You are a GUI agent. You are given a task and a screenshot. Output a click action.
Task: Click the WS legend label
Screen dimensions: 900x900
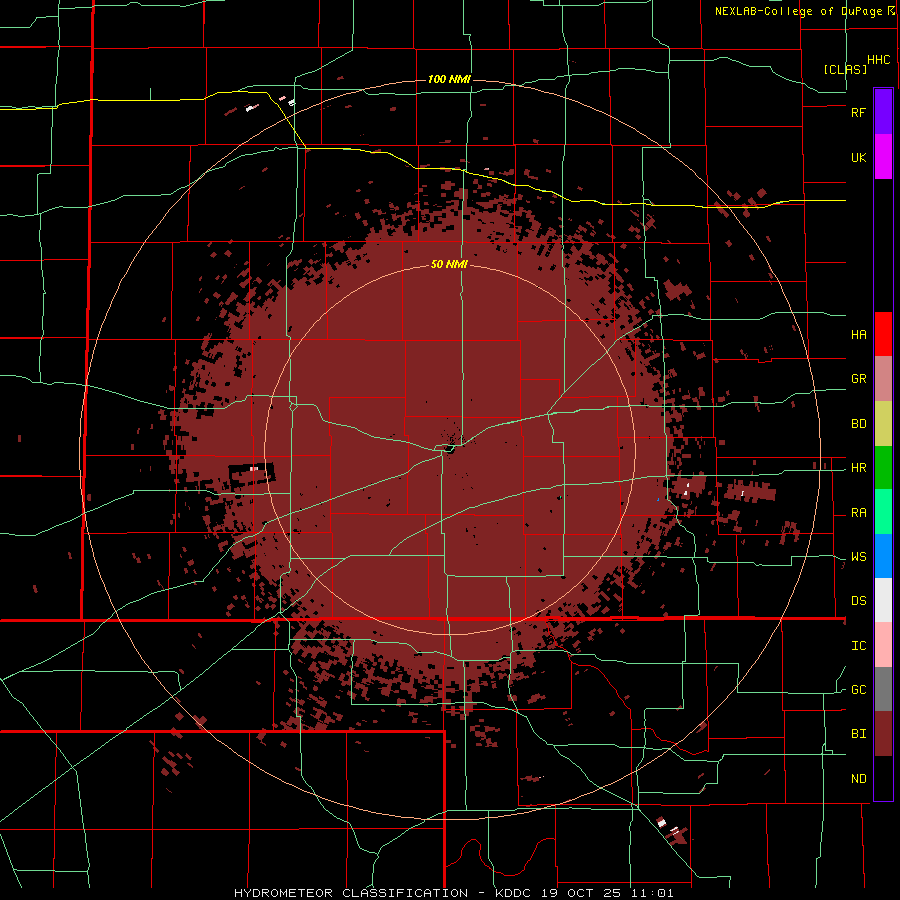pyautogui.click(x=858, y=557)
